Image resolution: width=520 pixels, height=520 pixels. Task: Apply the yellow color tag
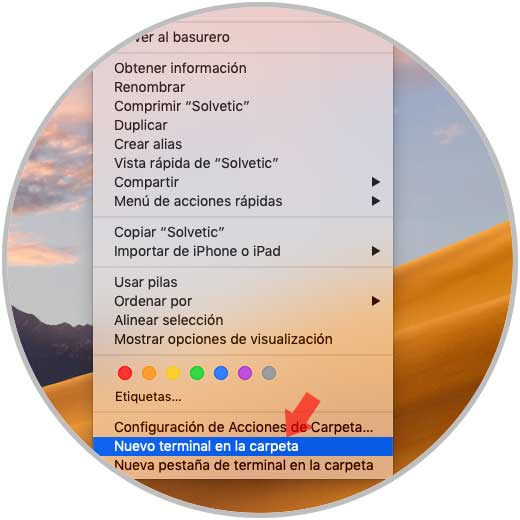tap(173, 373)
